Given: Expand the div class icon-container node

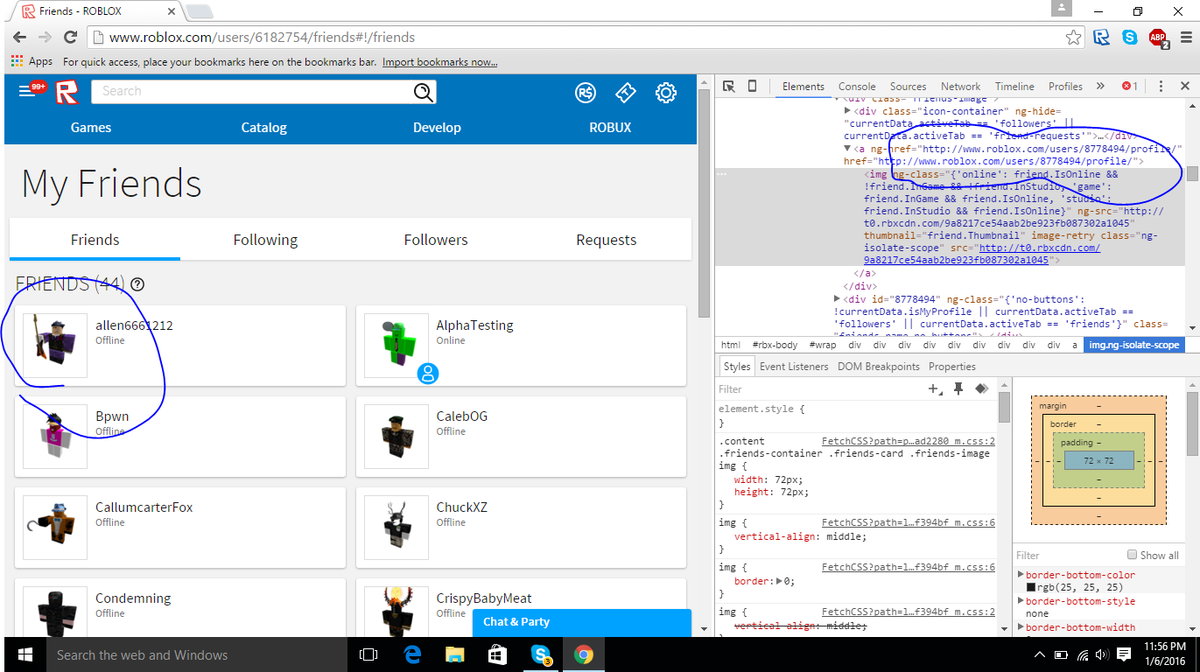Looking at the screenshot, I should (849, 111).
